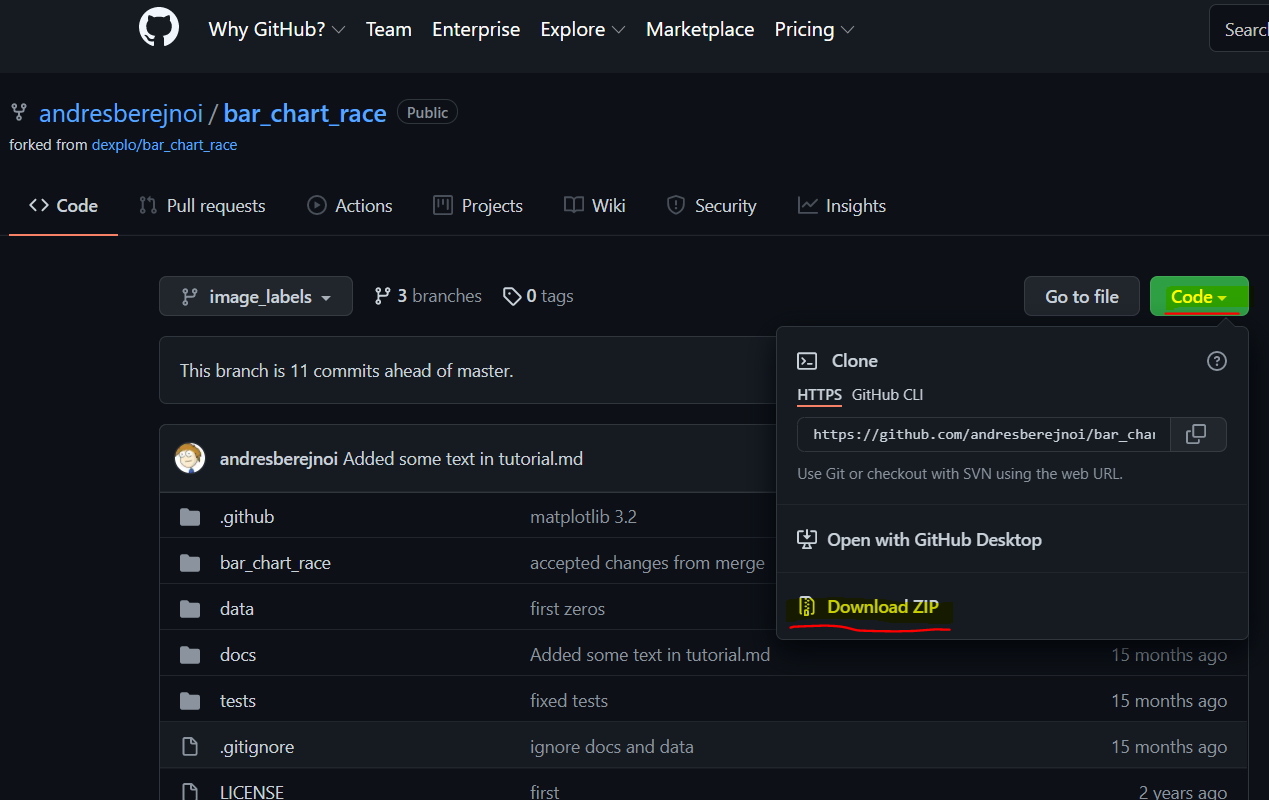Screen dimensions: 1269x800
Task: Click the branch icon beside 3 branches
Action: (x=382, y=296)
